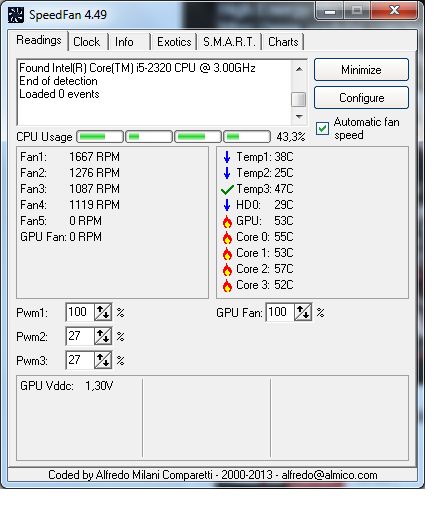This screenshot has height=506, width=444.
Task: Click the flame icon beside Core 3
Action: click(227, 285)
